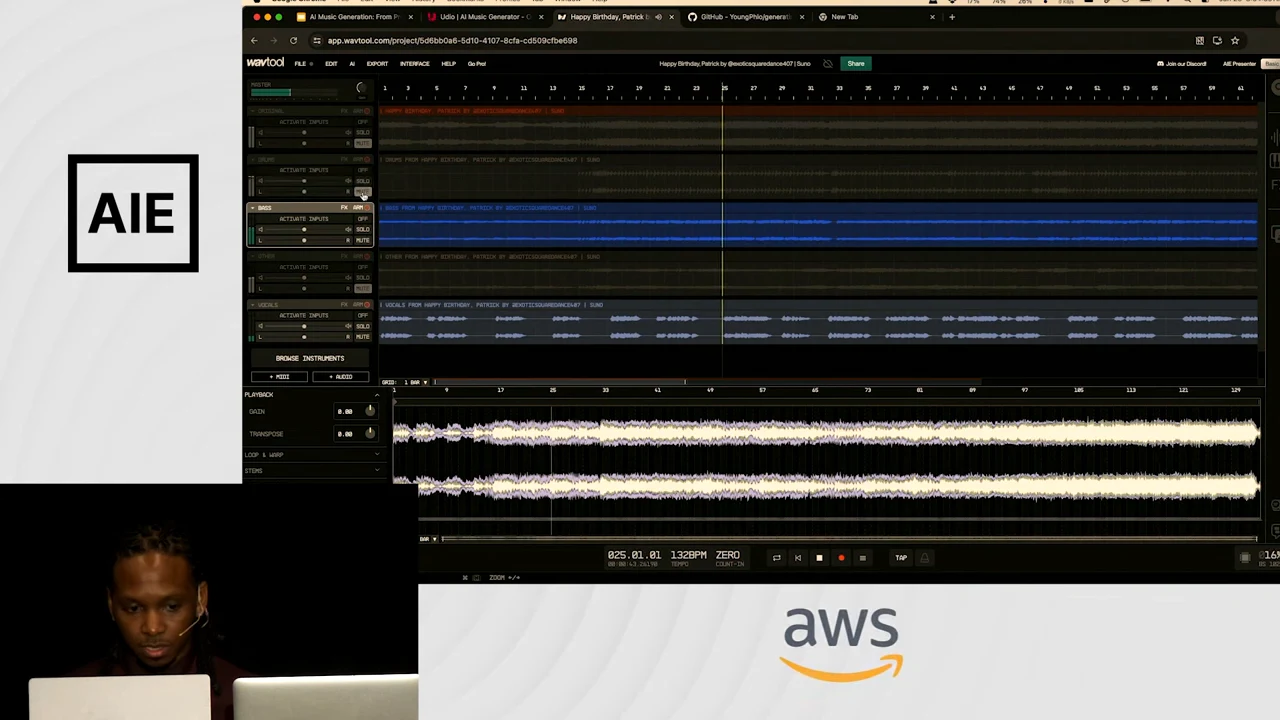Collapse the Drums track header triangle
The width and height of the screenshot is (1280, 720).
(253, 159)
